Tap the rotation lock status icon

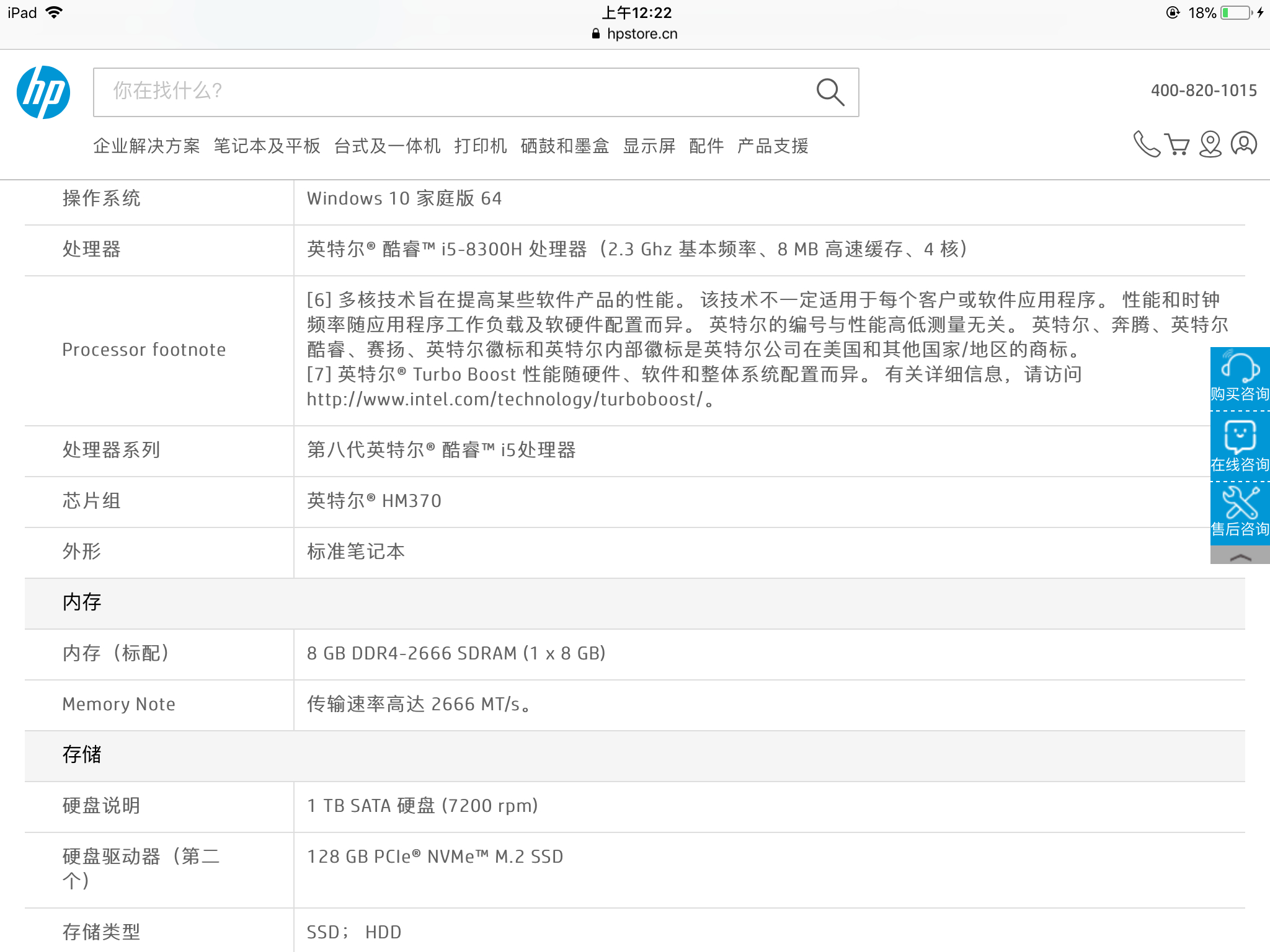click(x=1173, y=12)
